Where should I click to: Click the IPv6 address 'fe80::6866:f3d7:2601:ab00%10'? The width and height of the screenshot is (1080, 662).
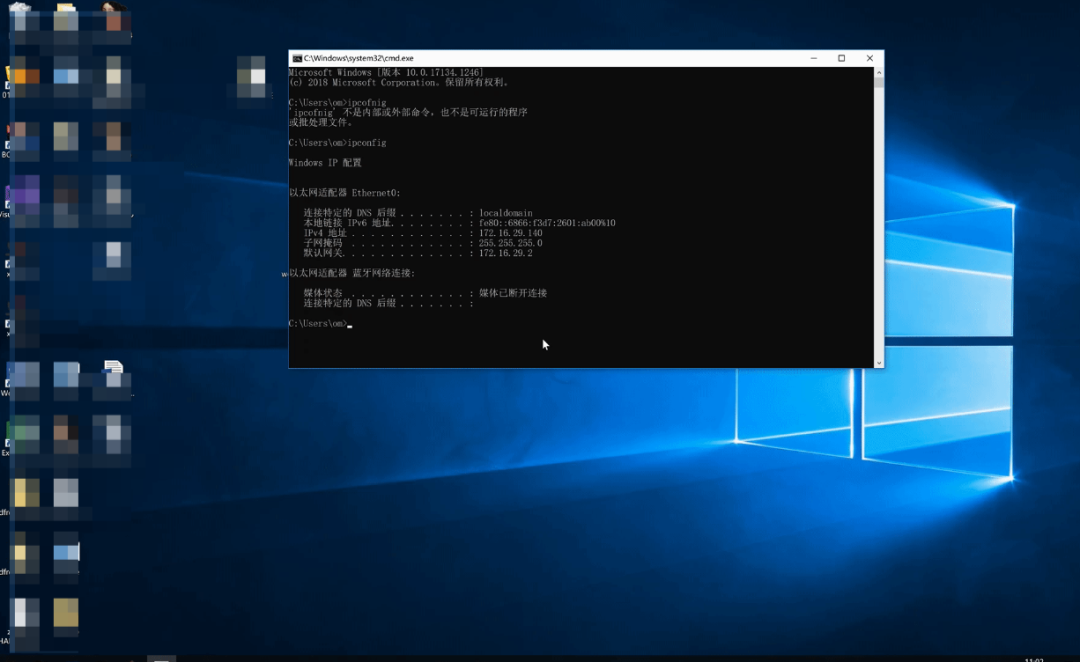point(548,223)
